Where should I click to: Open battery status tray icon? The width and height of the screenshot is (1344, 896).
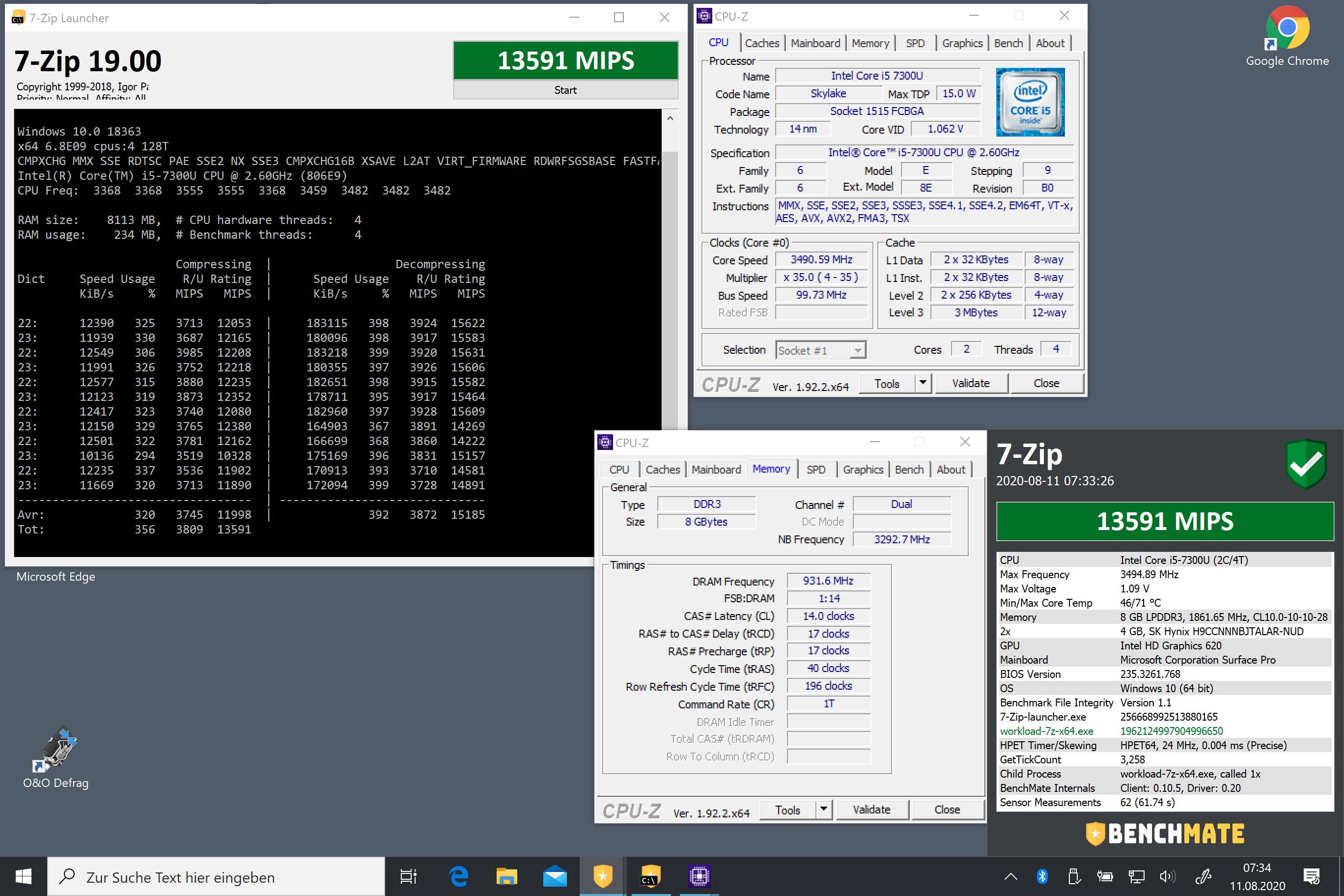1105,876
